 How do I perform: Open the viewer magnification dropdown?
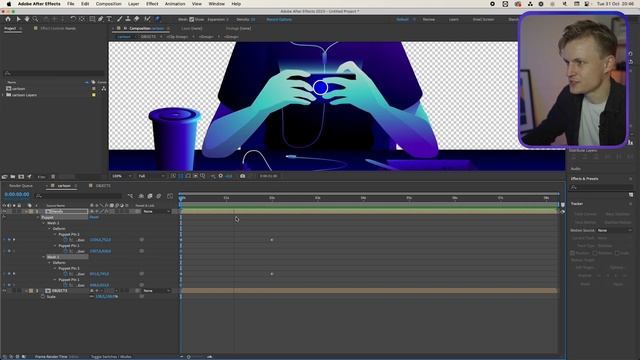tap(122, 176)
